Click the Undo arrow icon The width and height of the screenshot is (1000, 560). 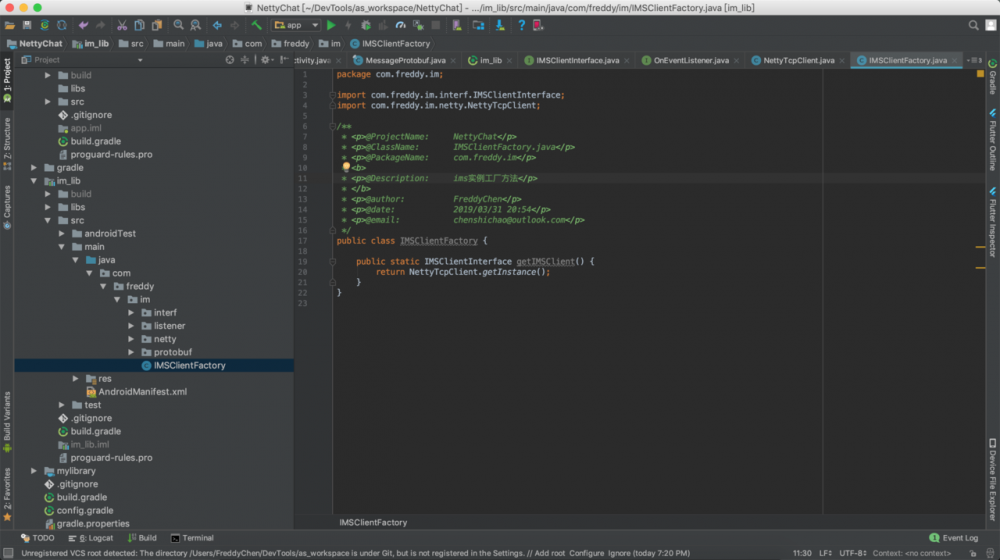click(83, 25)
